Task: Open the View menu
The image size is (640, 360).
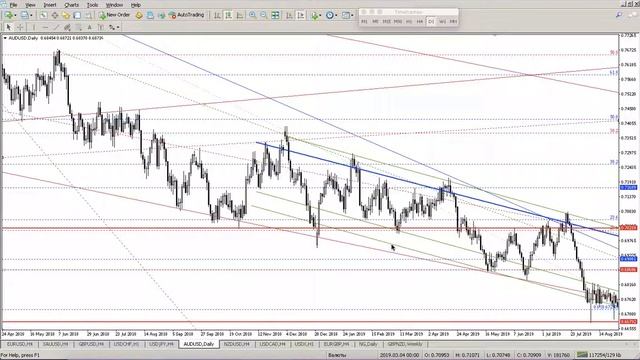Action: click(x=30, y=5)
